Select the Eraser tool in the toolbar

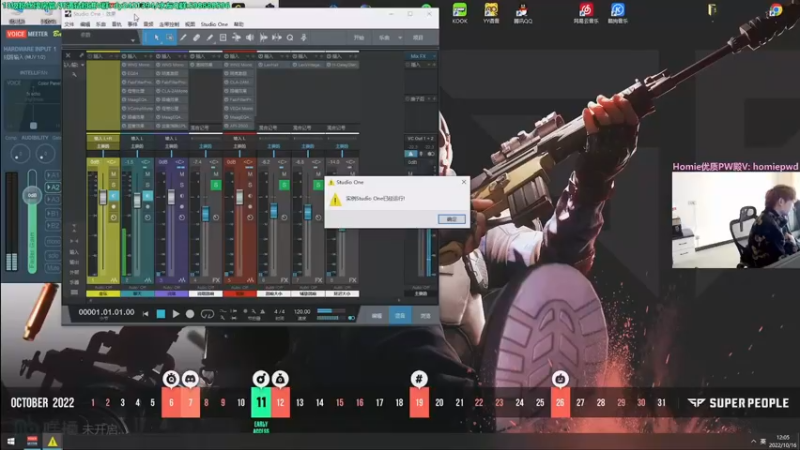(196, 38)
